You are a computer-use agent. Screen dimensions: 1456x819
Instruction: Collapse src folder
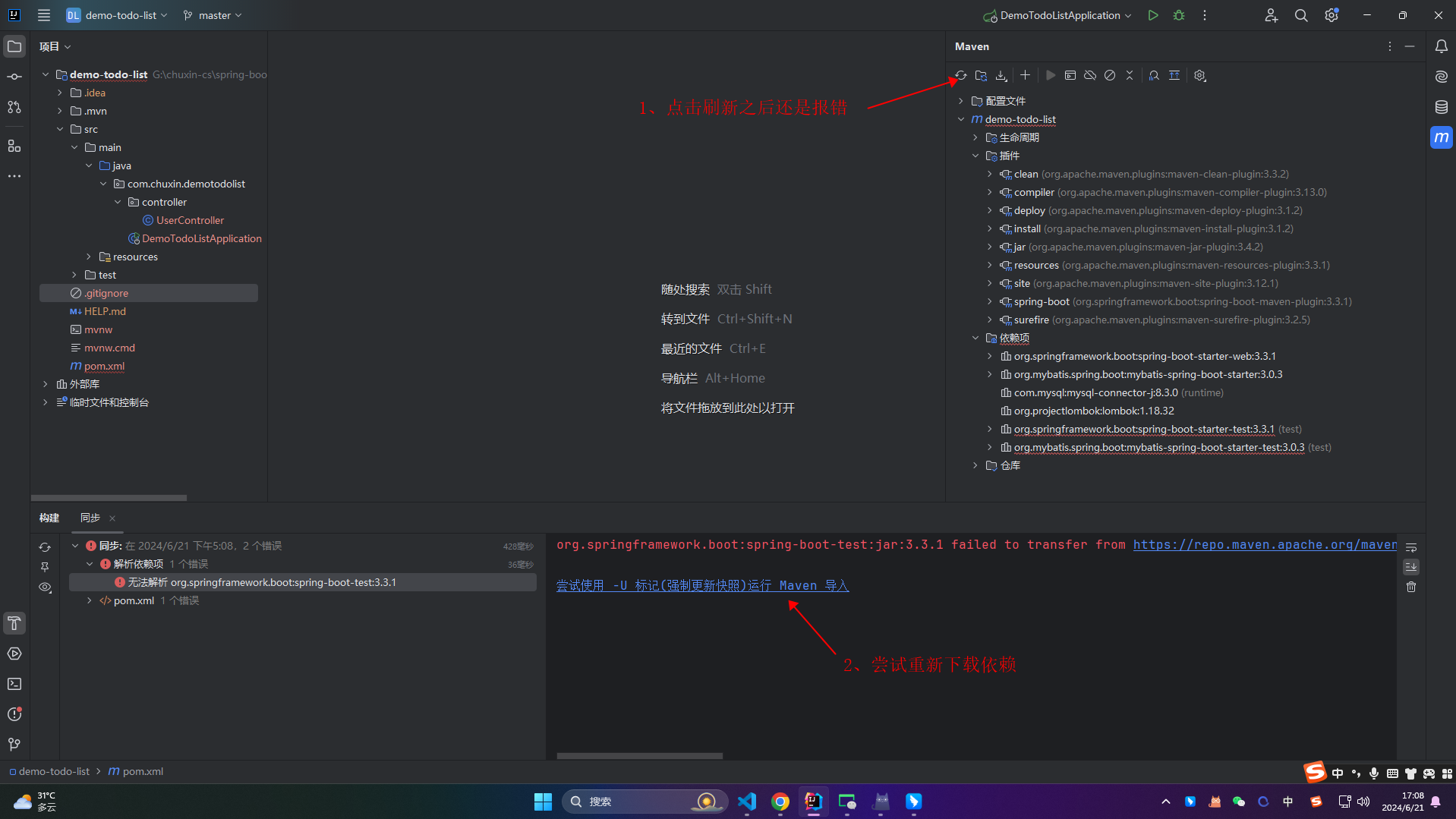pyautogui.click(x=60, y=129)
